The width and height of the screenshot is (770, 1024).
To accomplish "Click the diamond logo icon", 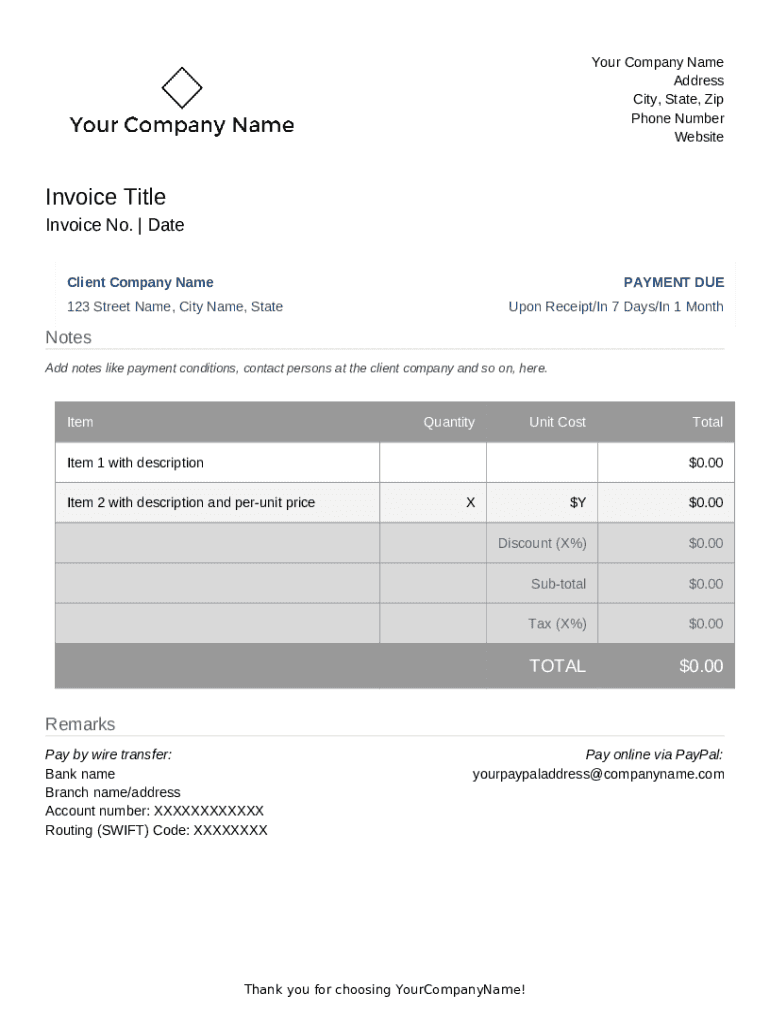I will [182, 88].
